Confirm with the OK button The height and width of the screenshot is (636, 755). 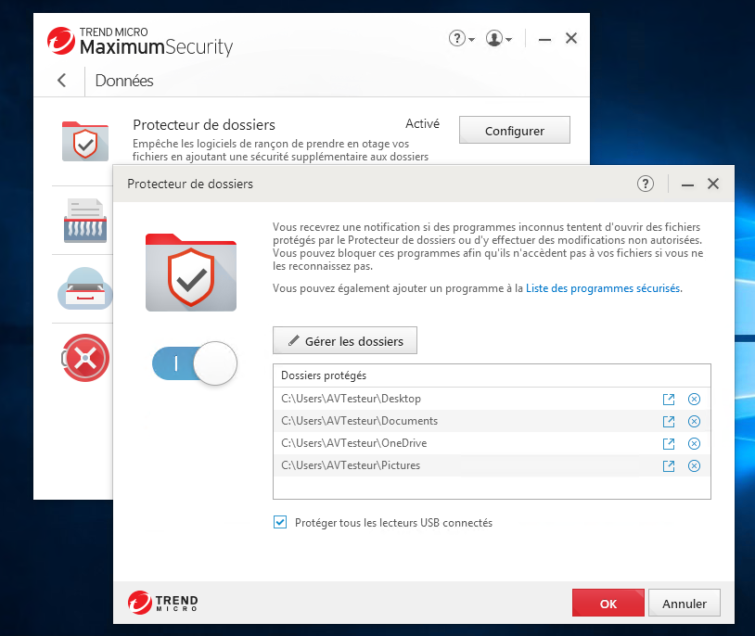[608, 603]
